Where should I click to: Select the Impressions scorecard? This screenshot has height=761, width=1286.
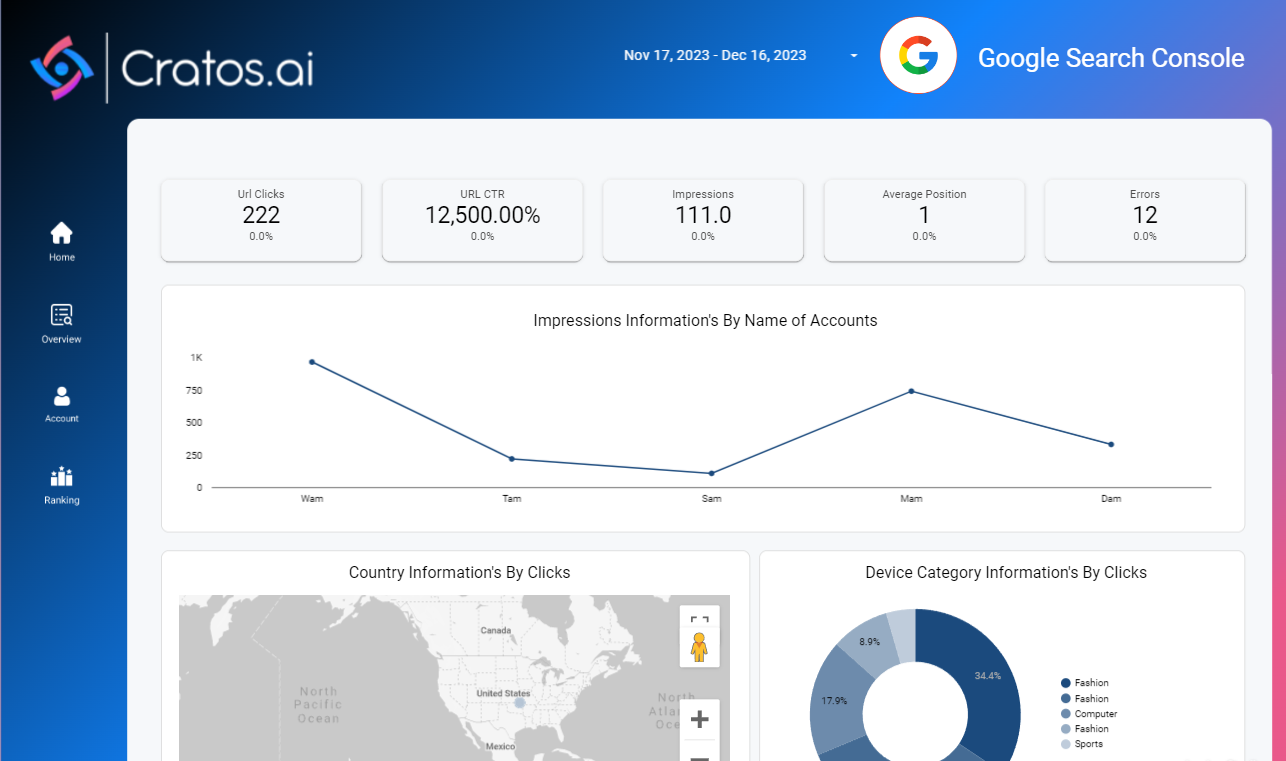pos(703,221)
